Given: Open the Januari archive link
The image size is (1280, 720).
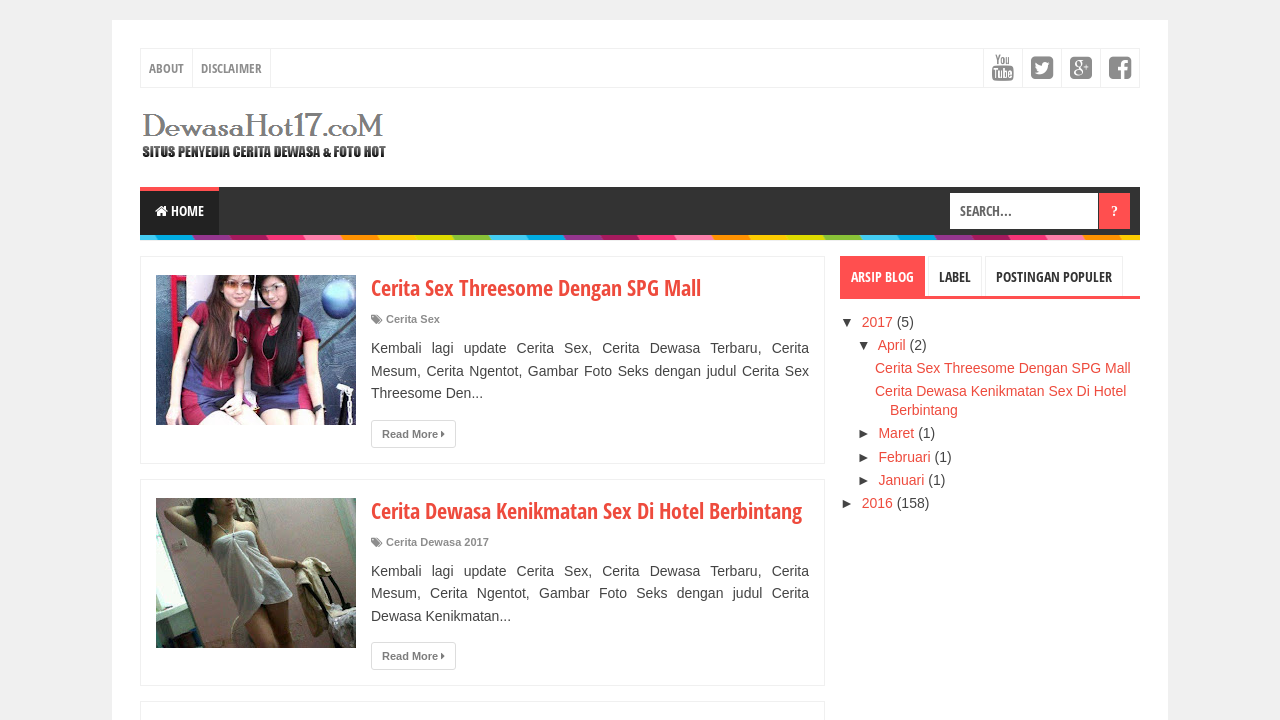Looking at the screenshot, I should (902, 480).
